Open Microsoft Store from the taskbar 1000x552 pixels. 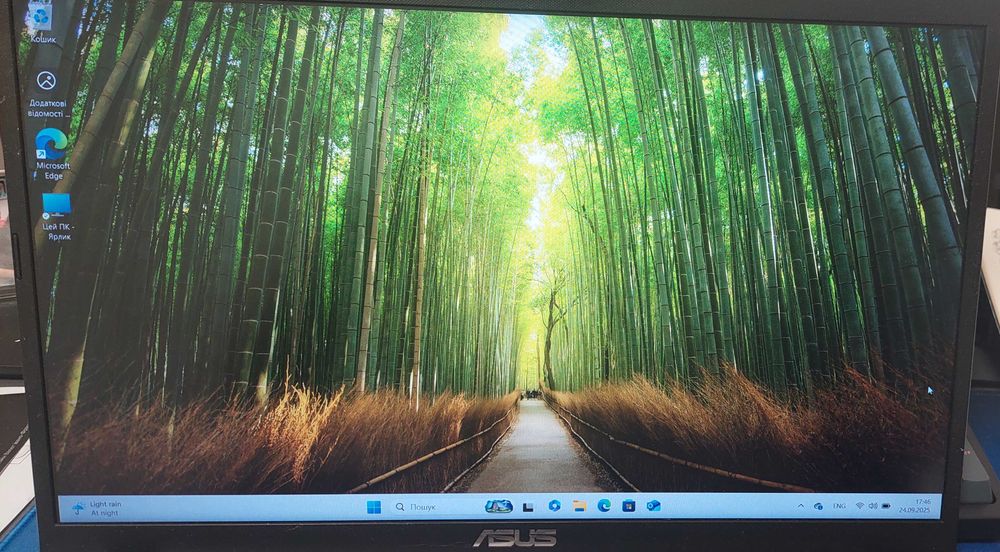(629, 506)
